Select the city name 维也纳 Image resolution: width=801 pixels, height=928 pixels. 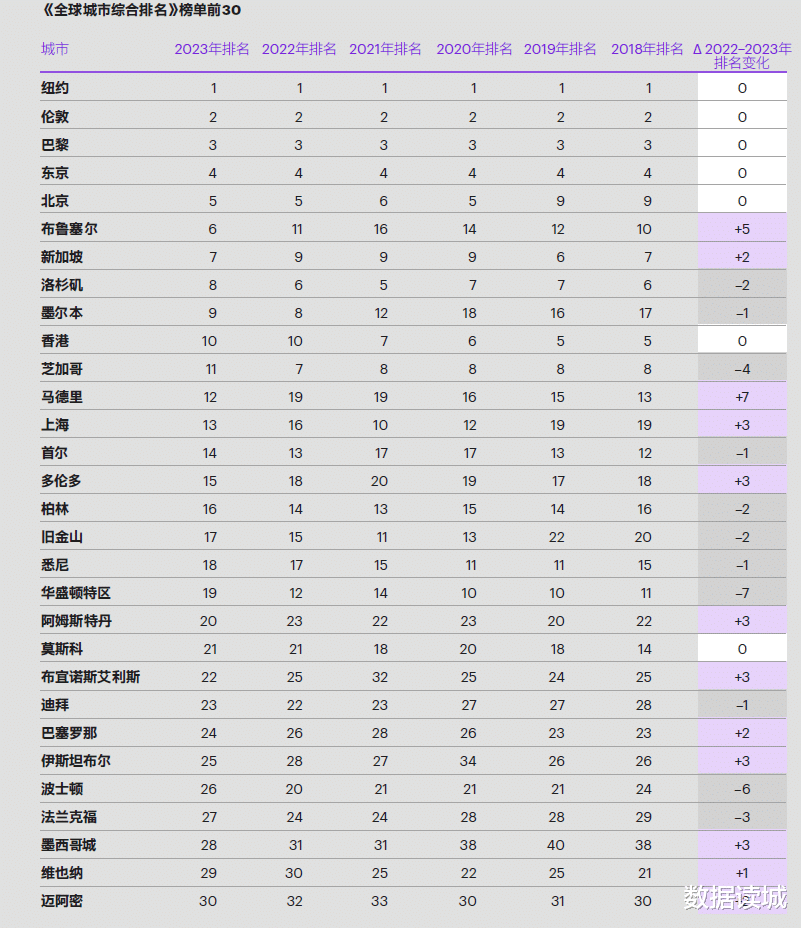[x=62, y=874]
